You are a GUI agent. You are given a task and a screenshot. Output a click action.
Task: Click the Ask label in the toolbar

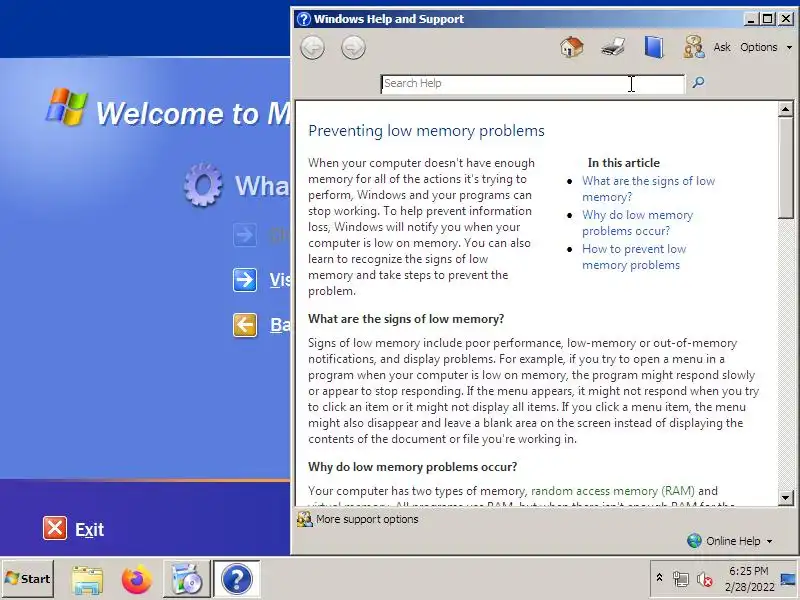721,47
